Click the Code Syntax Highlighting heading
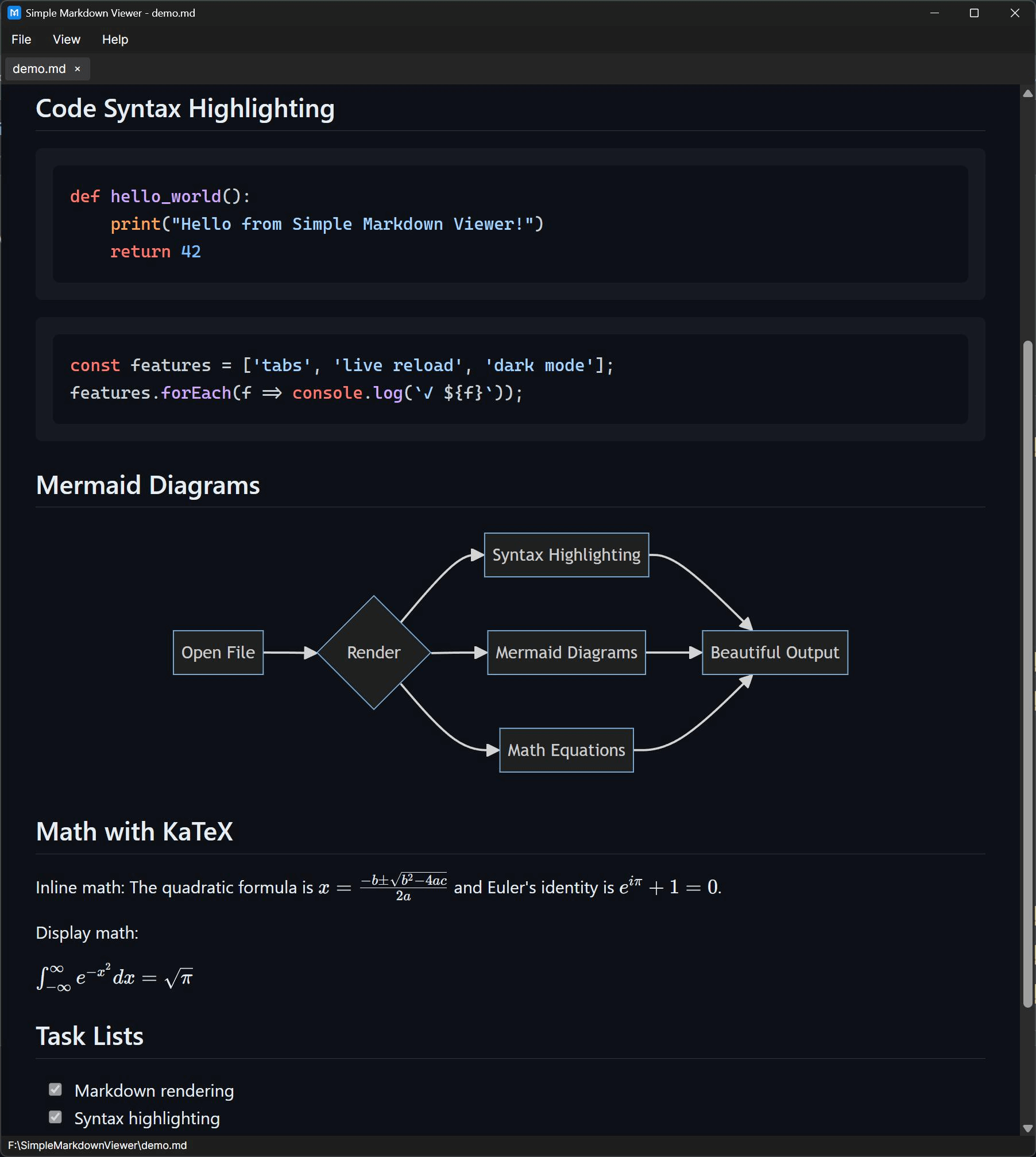The height and width of the screenshot is (1157, 1036). 185,109
